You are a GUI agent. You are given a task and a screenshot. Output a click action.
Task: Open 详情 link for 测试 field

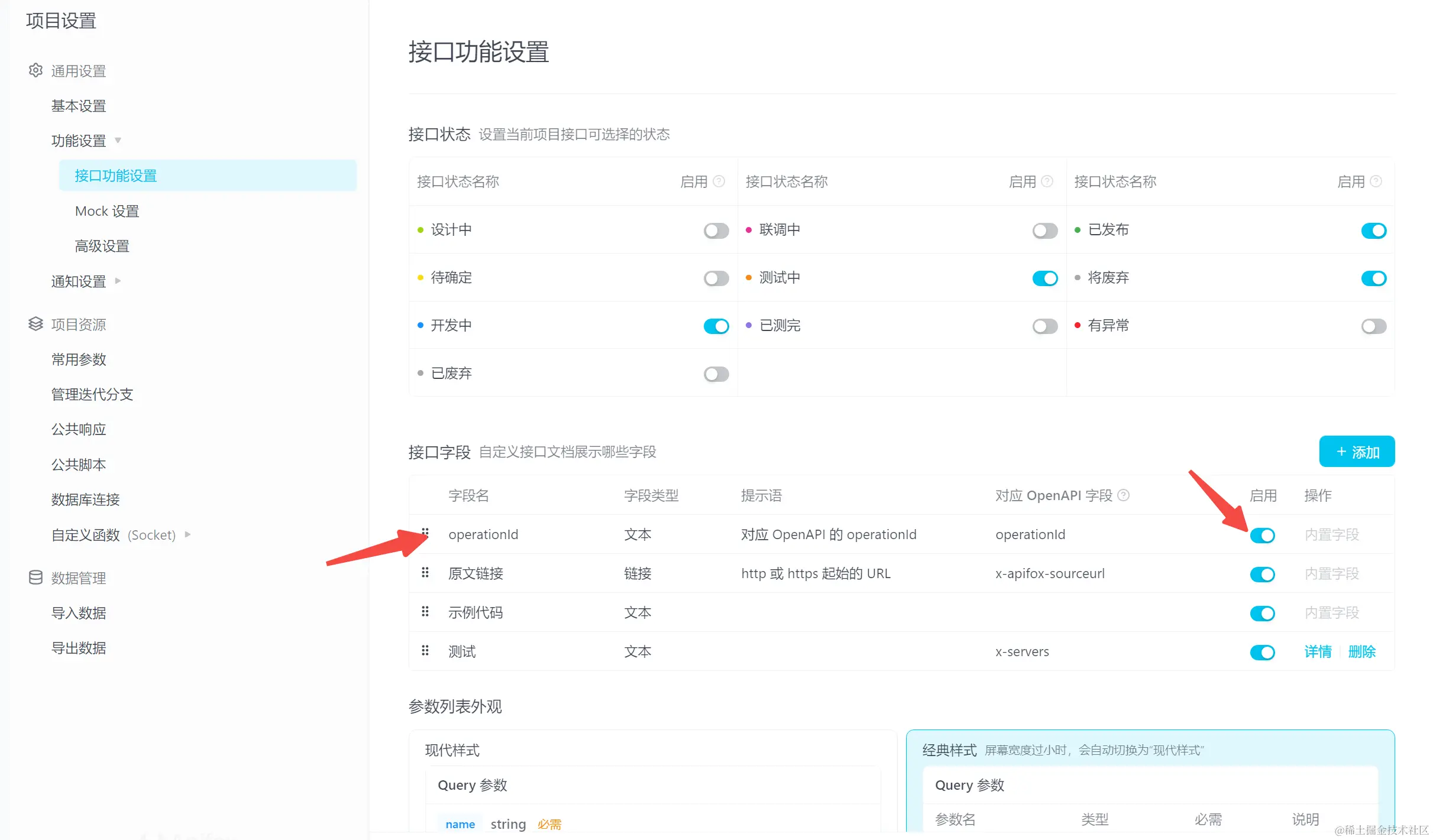(x=1318, y=651)
